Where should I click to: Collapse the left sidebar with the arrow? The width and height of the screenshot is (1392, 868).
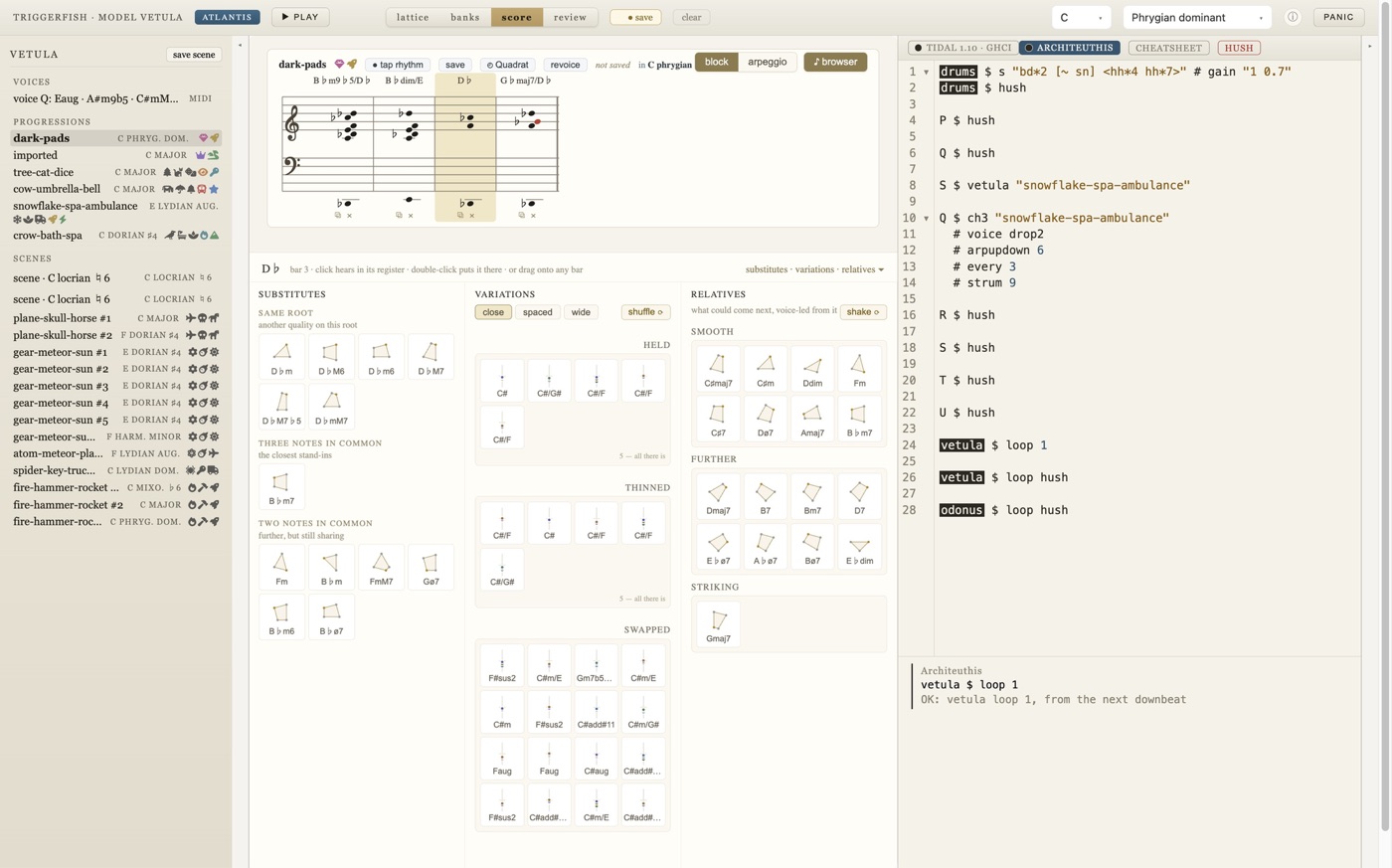(240, 45)
